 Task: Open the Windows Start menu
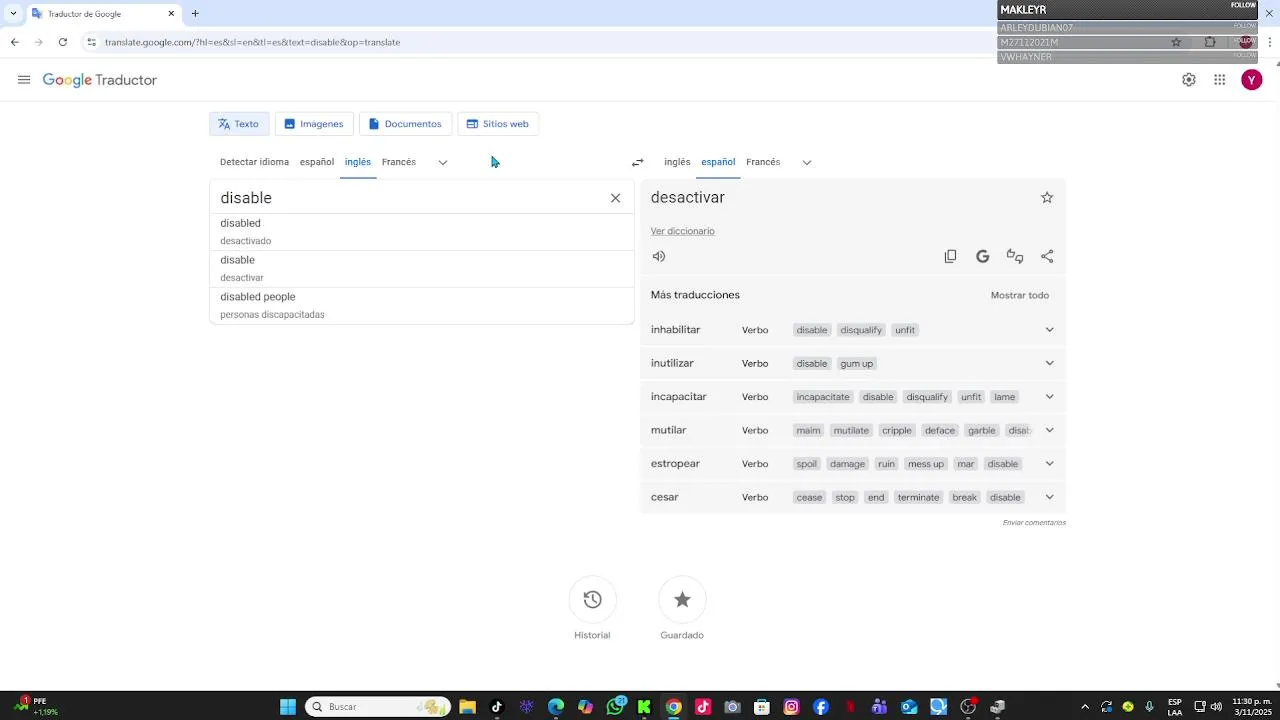[x=288, y=707]
